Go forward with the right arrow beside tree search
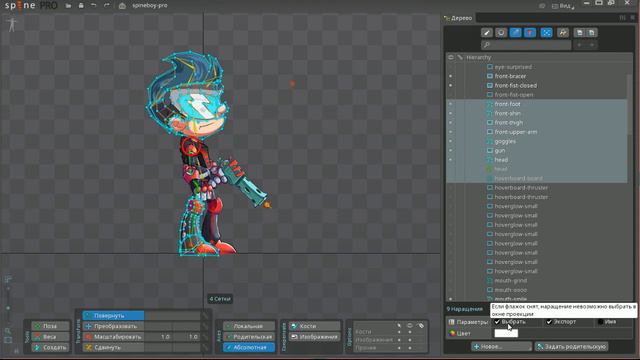Screen dimensions: 640x360 592,45
